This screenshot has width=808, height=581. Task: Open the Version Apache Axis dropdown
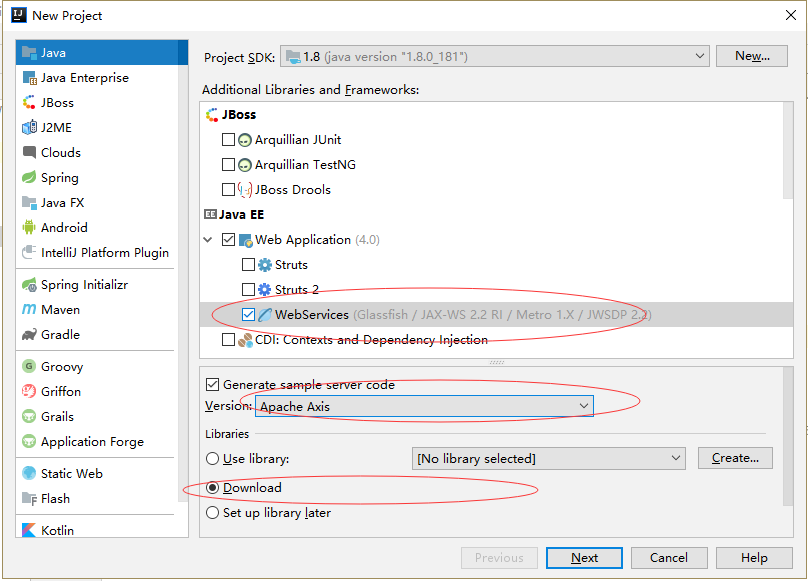(x=425, y=406)
